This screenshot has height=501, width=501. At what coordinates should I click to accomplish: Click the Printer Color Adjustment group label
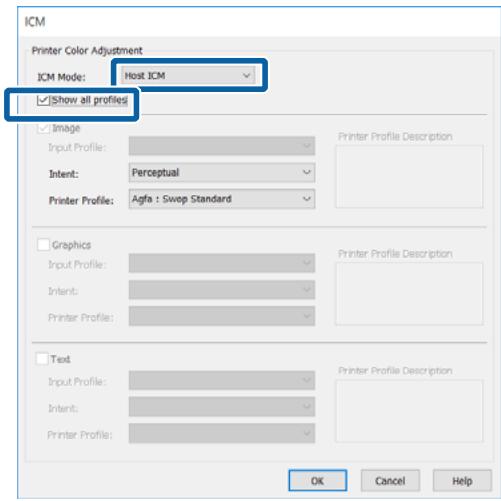click(x=87, y=51)
